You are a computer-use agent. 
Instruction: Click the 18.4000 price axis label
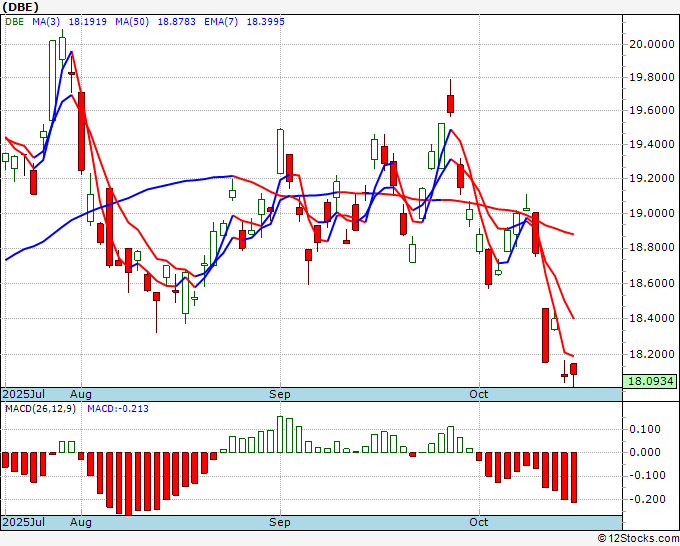tap(652, 318)
